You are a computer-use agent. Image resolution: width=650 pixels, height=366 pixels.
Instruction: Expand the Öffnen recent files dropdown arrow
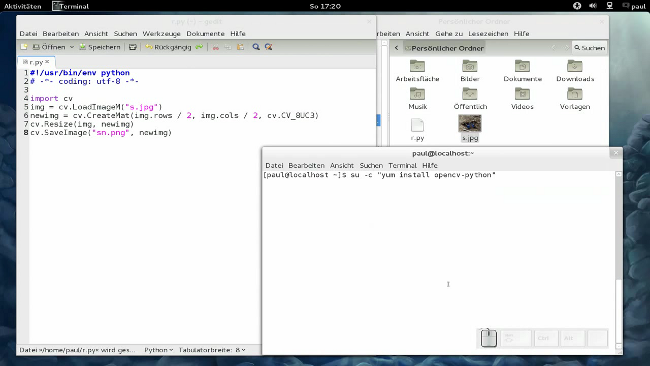(72, 47)
